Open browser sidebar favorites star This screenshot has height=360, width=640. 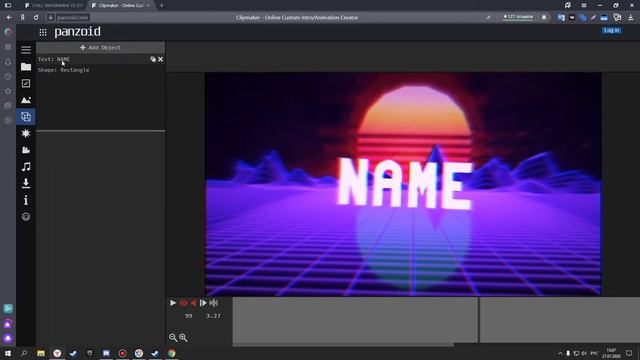8,91
